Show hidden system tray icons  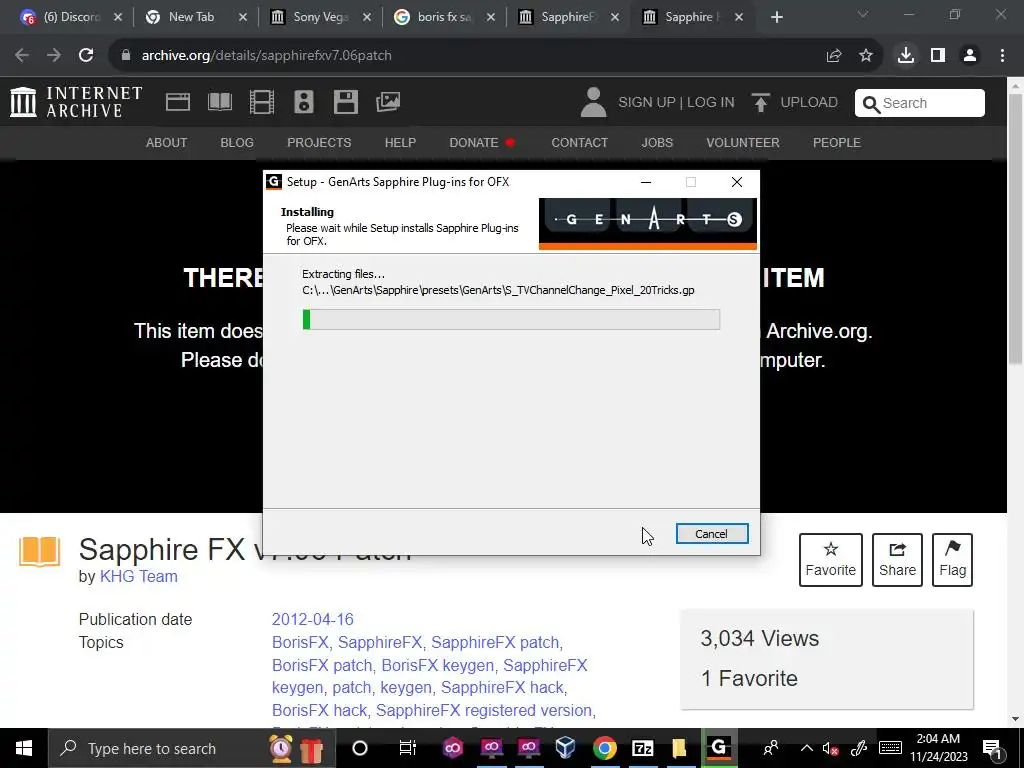pyautogui.click(x=807, y=748)
